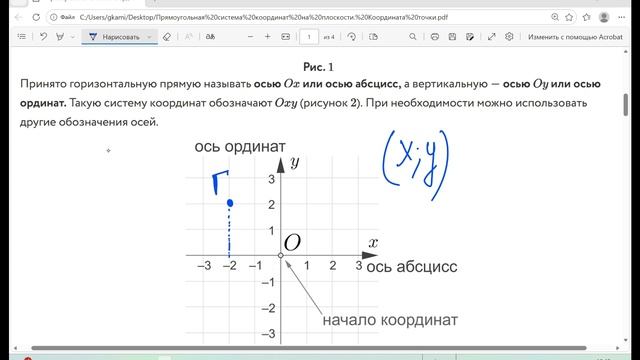Image resolution: width=640 pixels, height=360 pixels.
Task: Click the bold text осью абсцисс
Action: click(x=362, y=84)
